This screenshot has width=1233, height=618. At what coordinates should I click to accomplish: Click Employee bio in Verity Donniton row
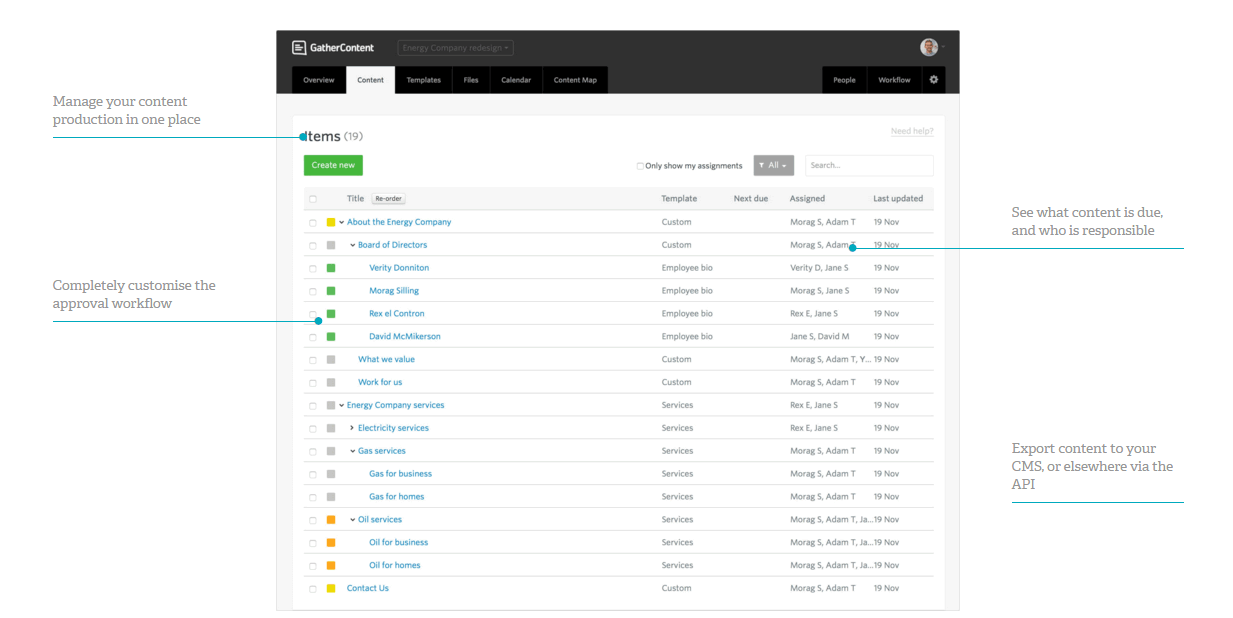click(687, 268)
